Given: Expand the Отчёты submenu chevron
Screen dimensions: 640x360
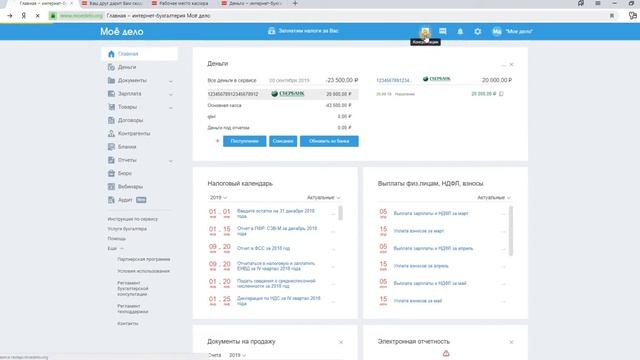Looking at the screenshot, I should [x=171, y=160].
